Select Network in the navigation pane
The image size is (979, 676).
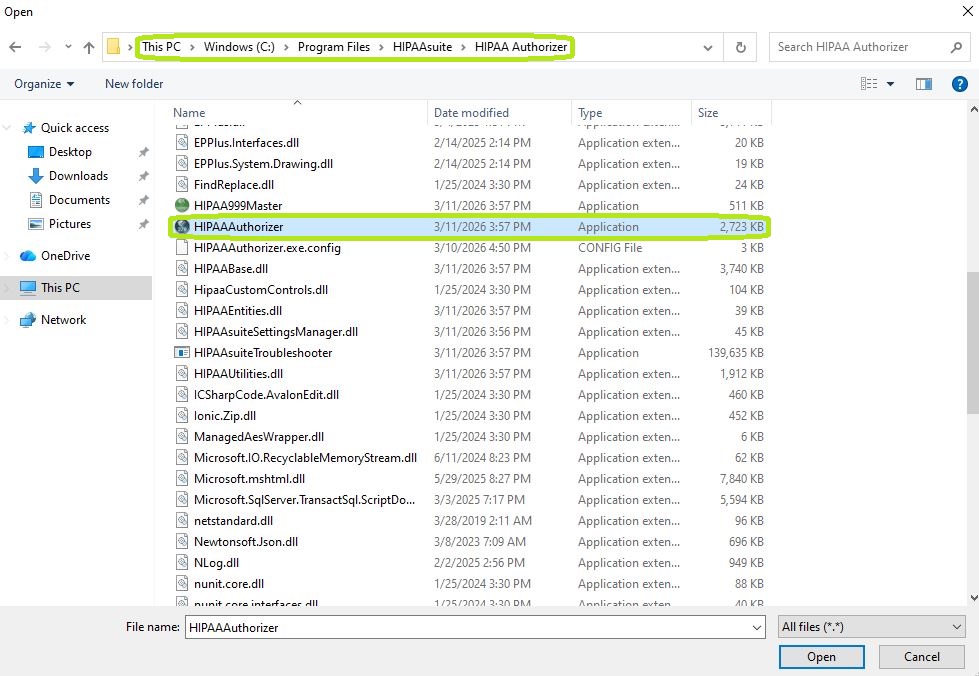(63, 320)
